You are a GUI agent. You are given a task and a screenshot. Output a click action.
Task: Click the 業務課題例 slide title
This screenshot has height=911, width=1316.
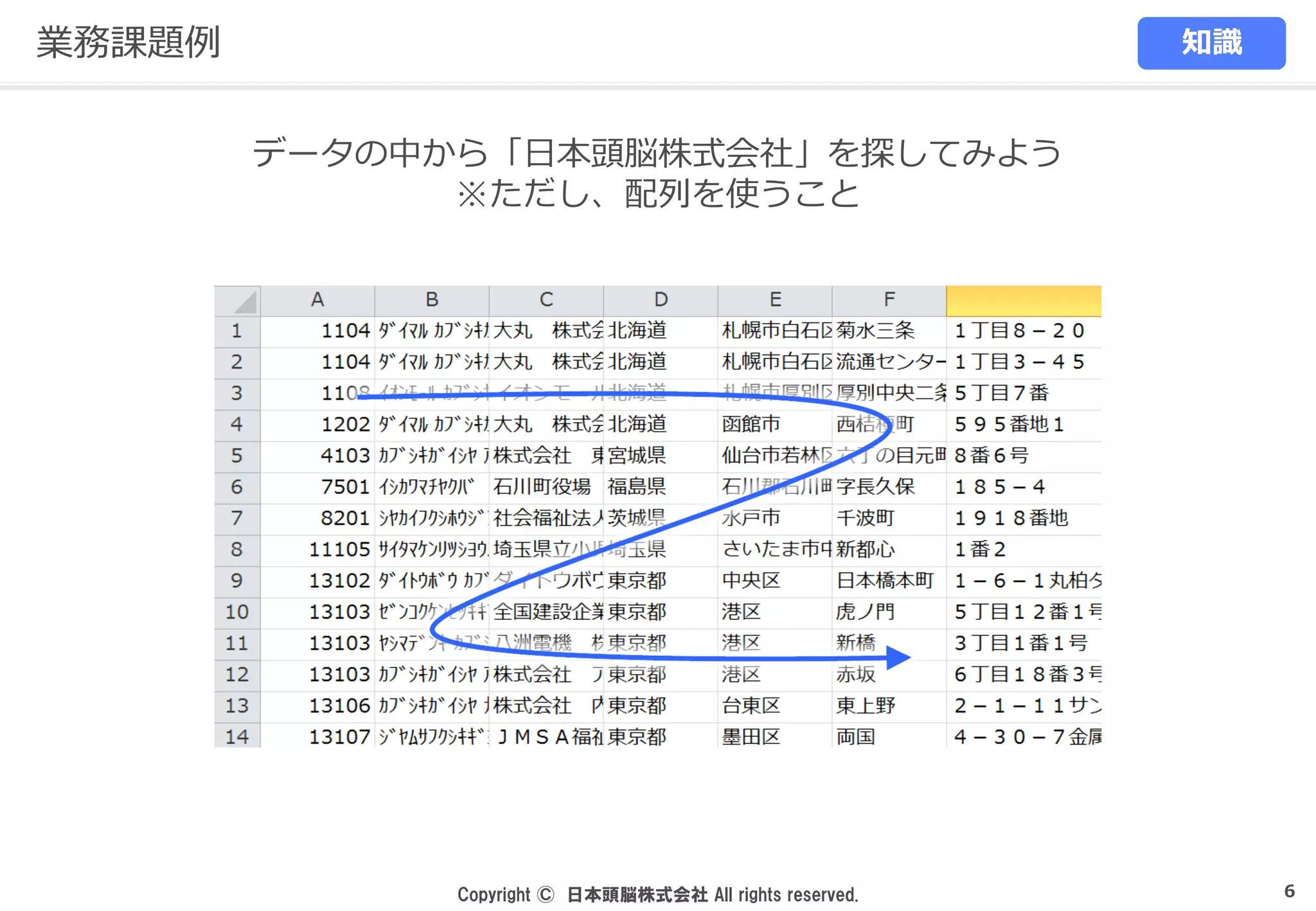[129, 42]
